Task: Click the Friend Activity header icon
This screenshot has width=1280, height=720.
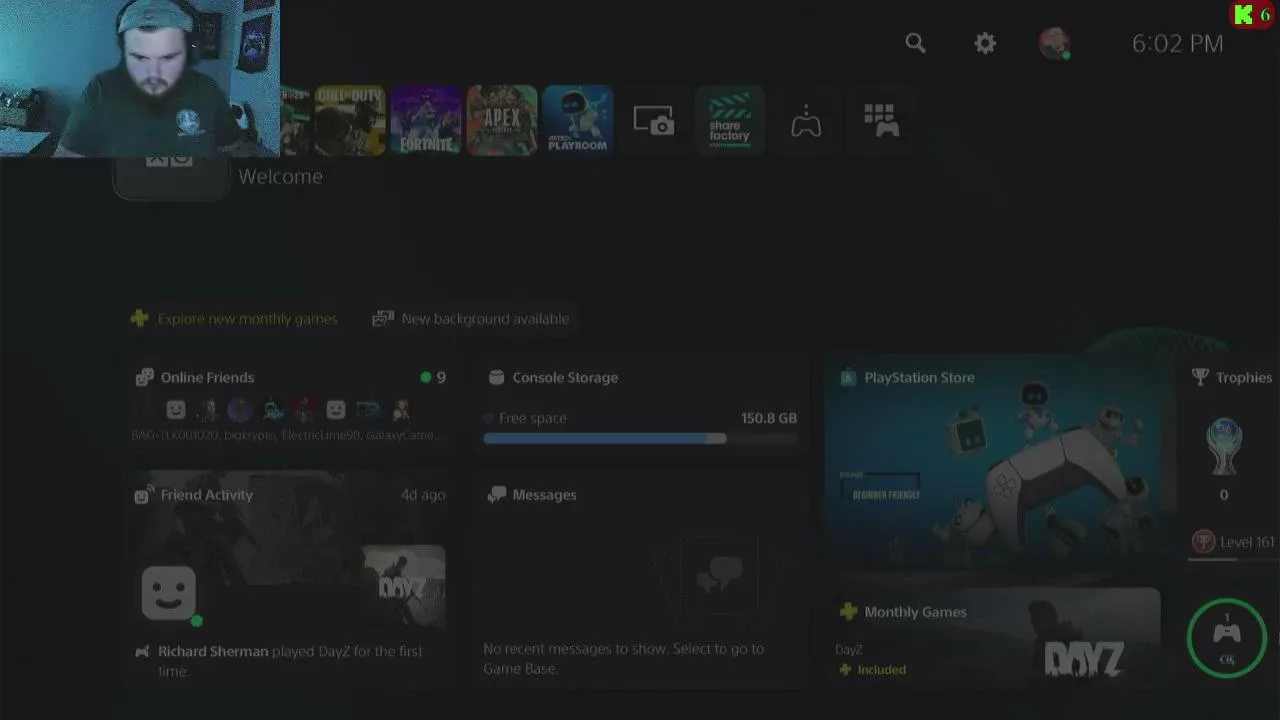Action: pyautogui.click(x=143, y=494)
